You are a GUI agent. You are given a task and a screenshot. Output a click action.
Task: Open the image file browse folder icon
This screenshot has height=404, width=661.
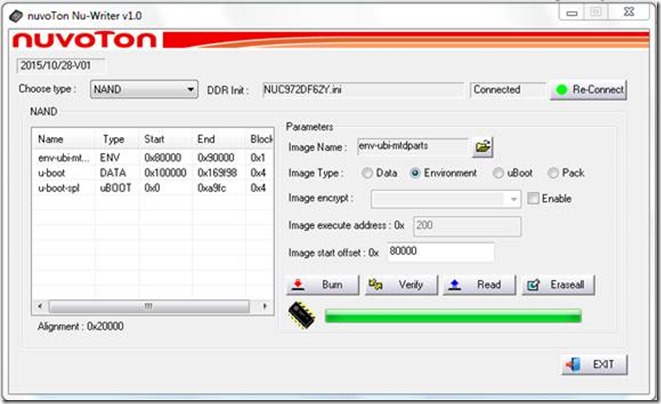point(482,147)
